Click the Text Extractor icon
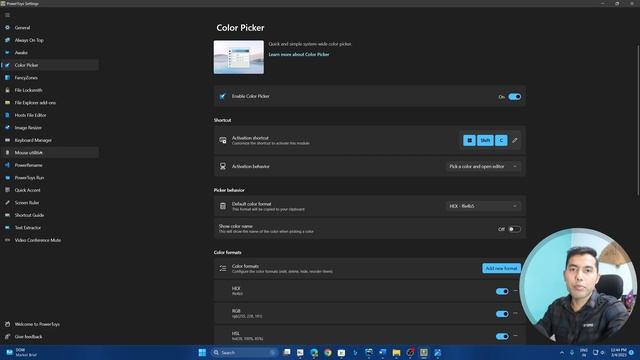The height and width of the screenshot is (360, 640). (7, 228)
